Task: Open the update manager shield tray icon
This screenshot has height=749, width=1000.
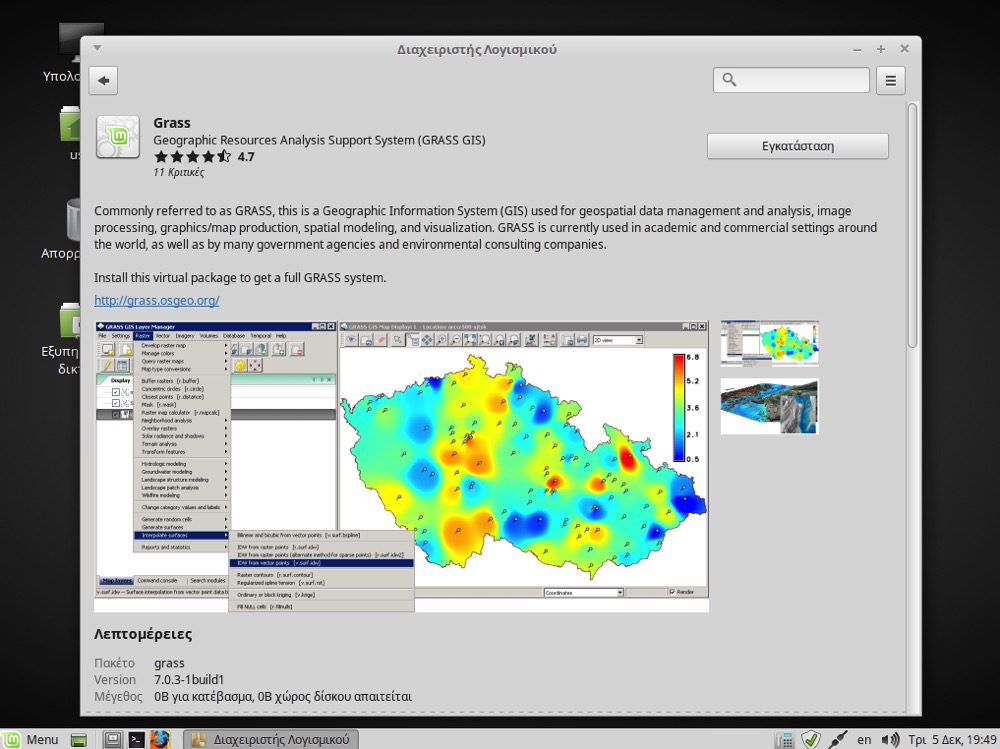Action: pyautogui.click(x=811, y=739)
